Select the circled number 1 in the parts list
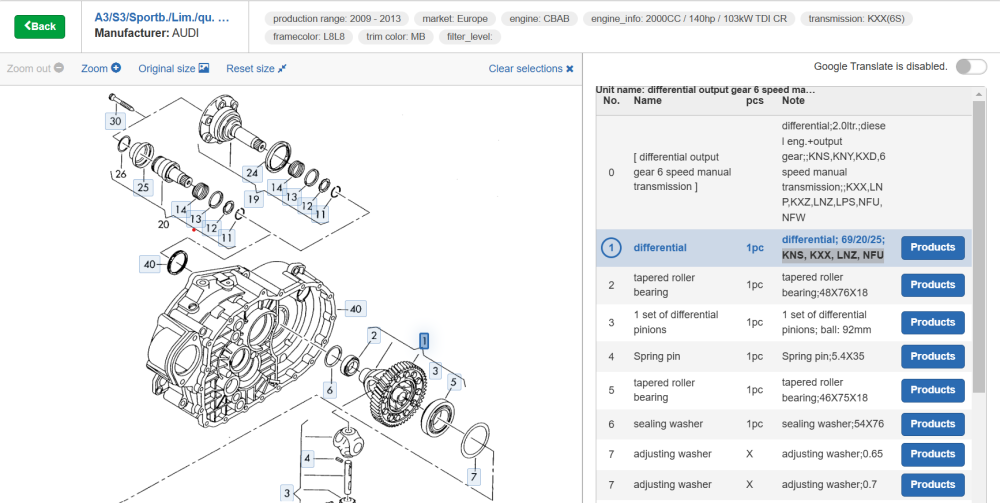 coord(611,247)
